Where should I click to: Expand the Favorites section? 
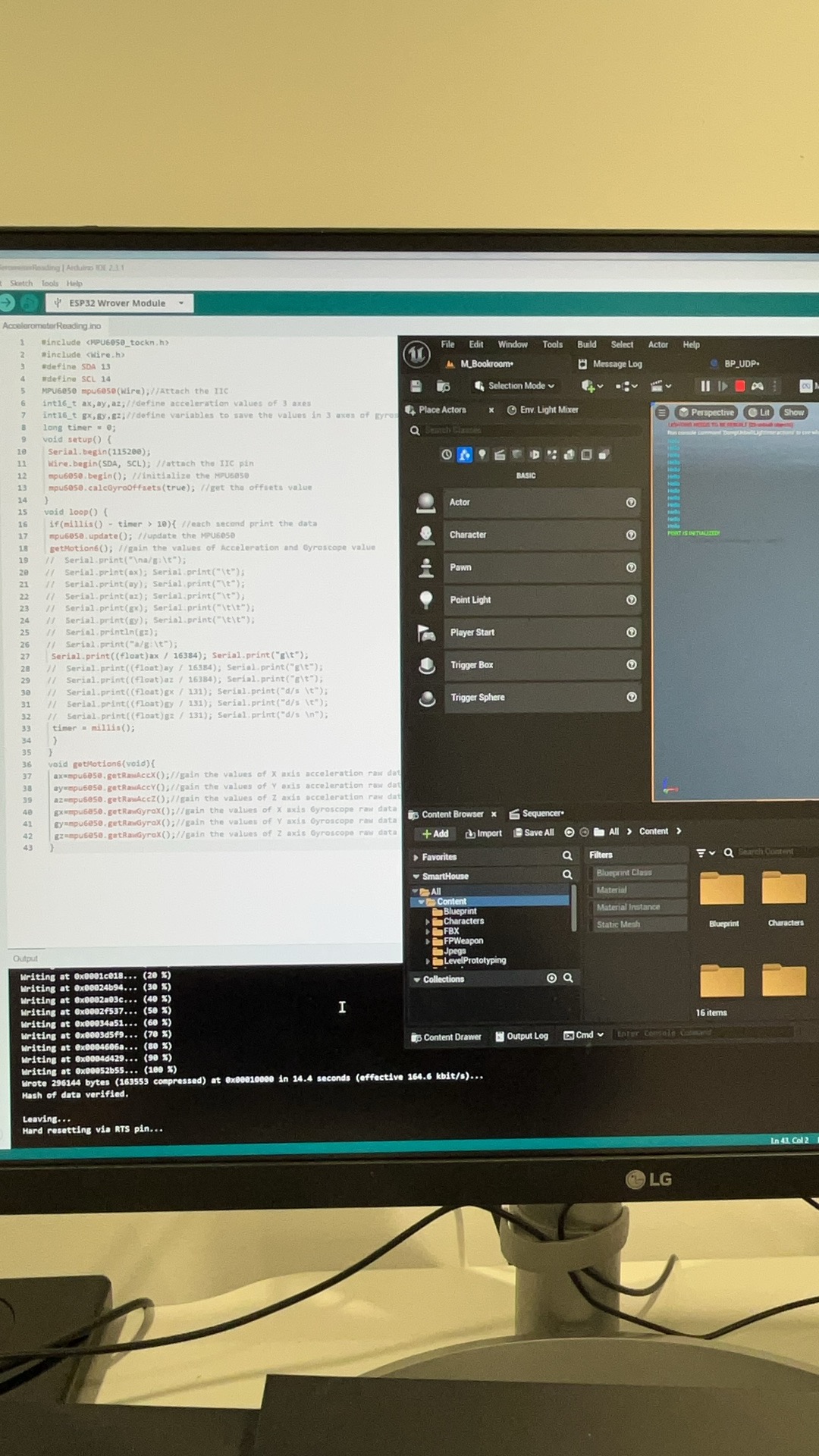416,857
